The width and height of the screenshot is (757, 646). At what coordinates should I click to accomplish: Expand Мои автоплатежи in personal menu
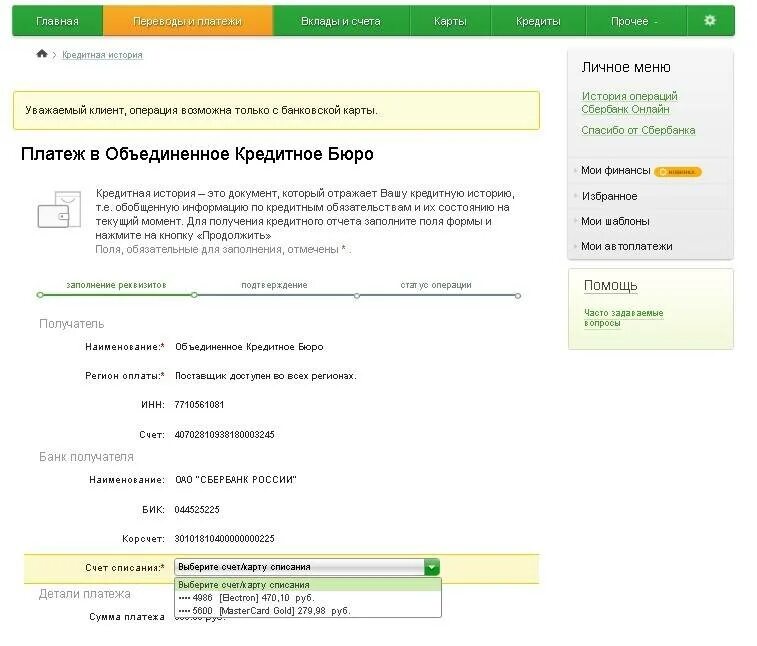point(627,246)
